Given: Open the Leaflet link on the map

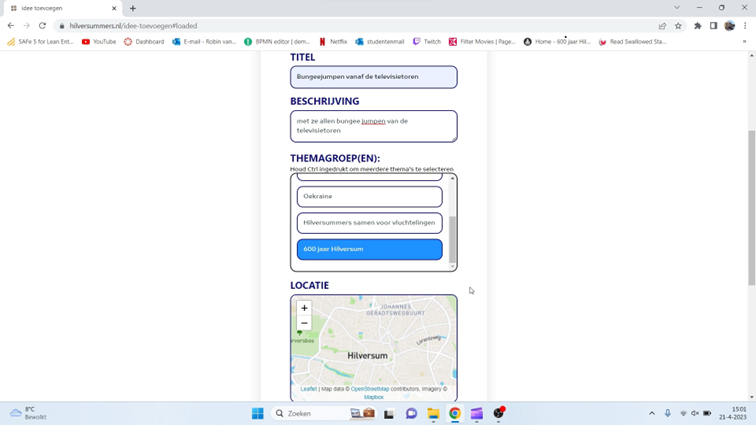Looking at the screenshot, I should [x=308, y=389].
